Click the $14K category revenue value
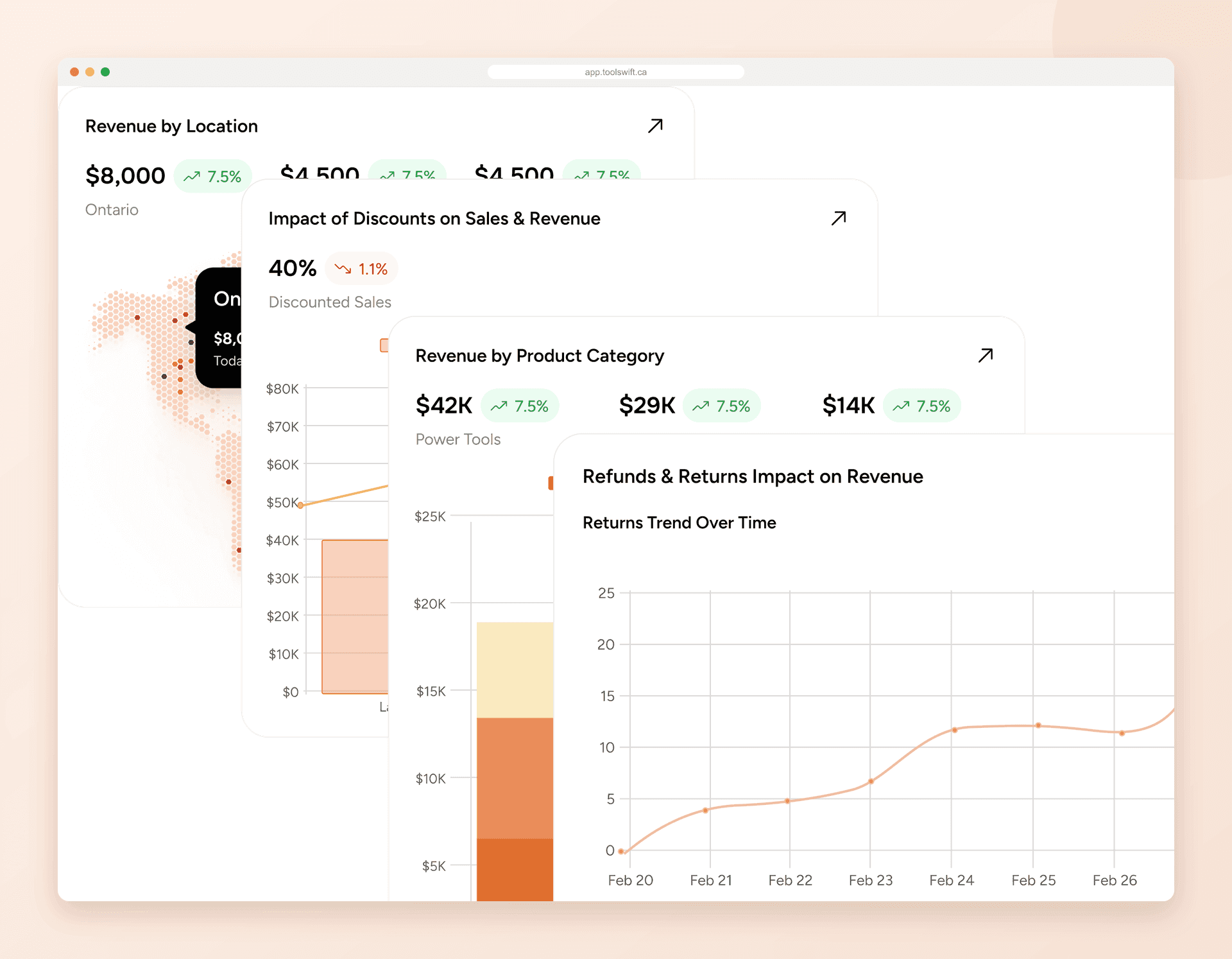1232x959 pixels. 848,406
